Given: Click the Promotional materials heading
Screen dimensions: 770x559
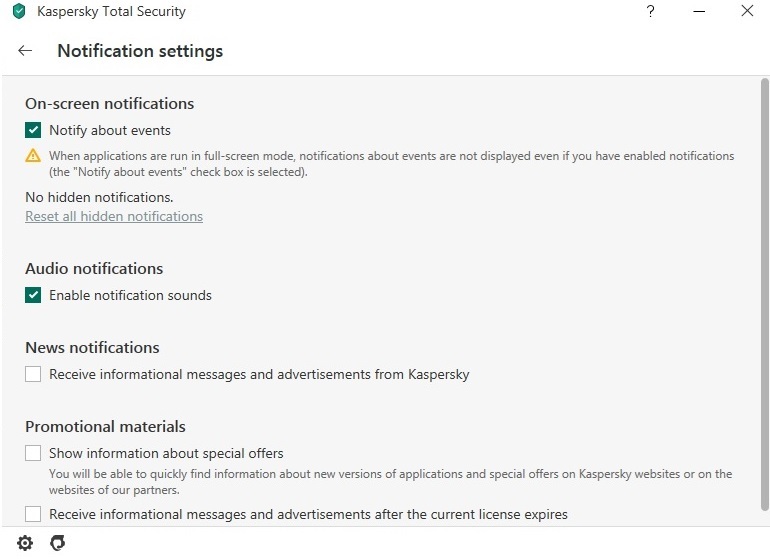Looking at the screenshot, I should click(x=105, y=426).
